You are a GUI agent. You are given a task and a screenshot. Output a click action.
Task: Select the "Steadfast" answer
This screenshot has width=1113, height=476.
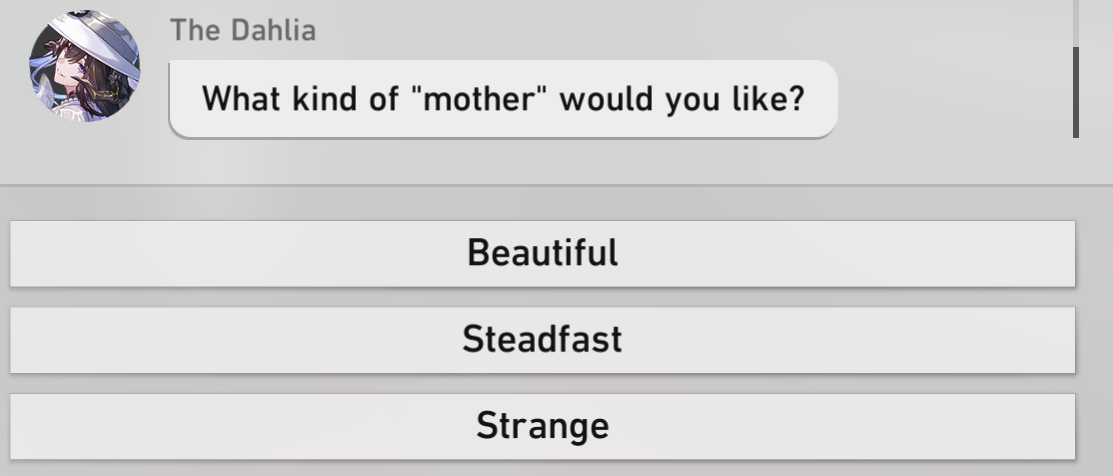(542, 340)
